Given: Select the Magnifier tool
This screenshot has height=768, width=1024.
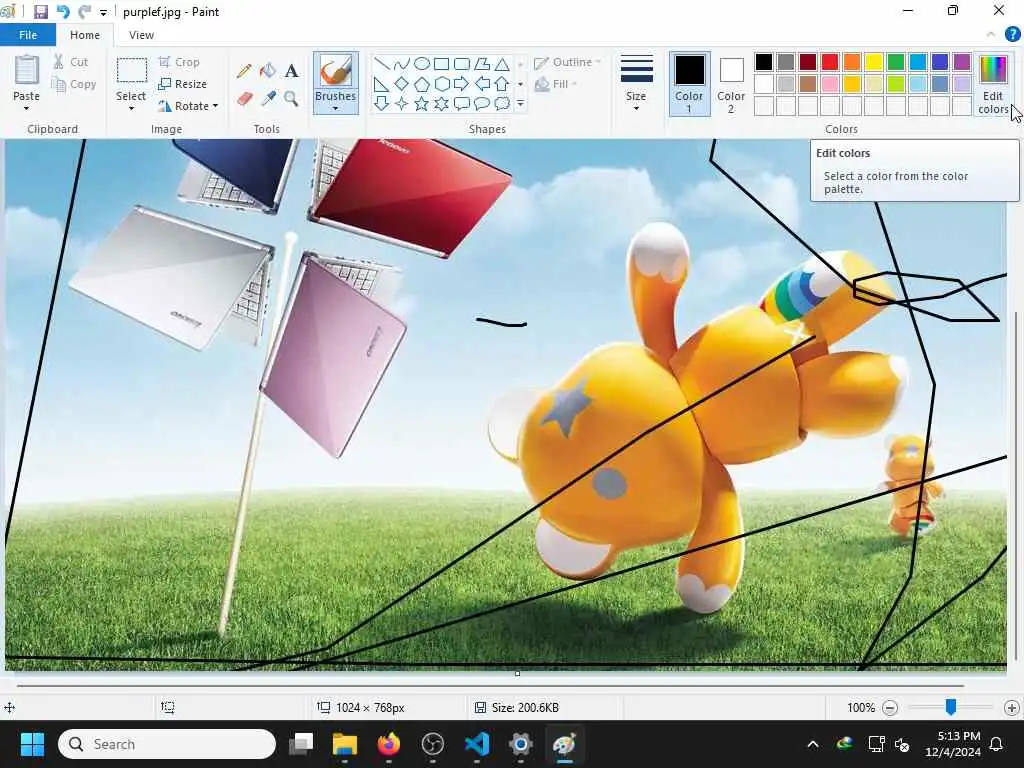Looking at the screenshot, I should pos(291,99).
